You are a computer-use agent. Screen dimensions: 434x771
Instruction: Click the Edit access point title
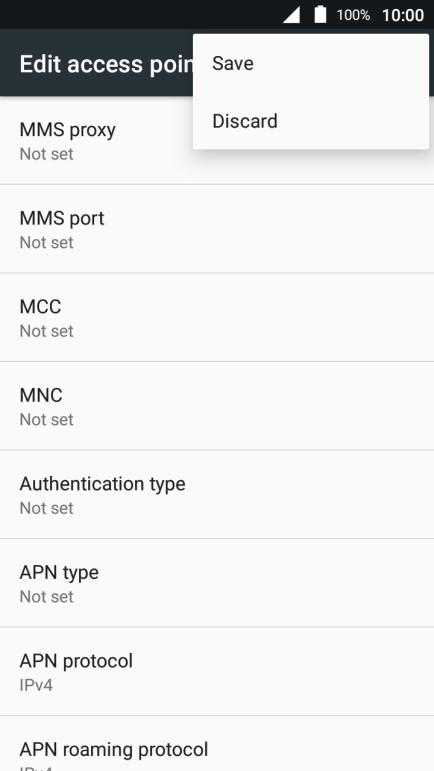pyautogui.click(x=106, y=64)
